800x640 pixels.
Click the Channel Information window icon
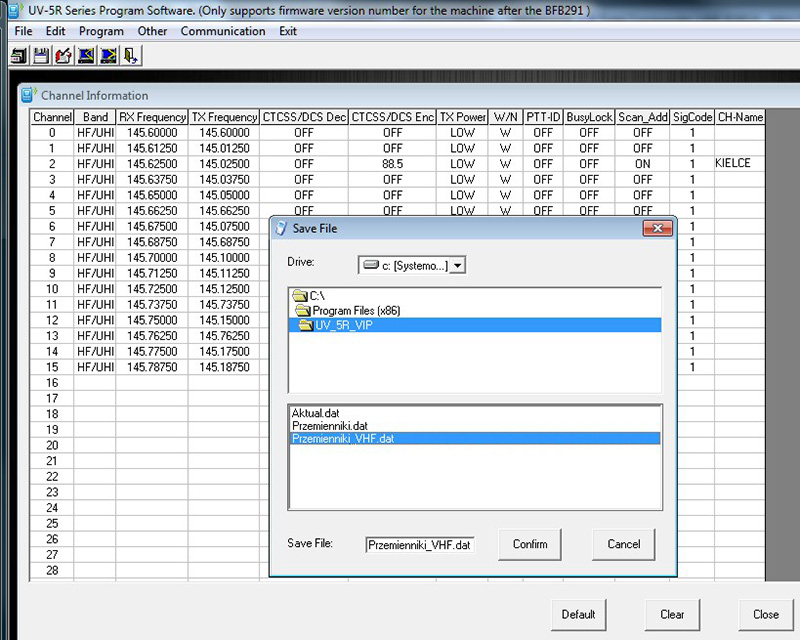(29, 95)
